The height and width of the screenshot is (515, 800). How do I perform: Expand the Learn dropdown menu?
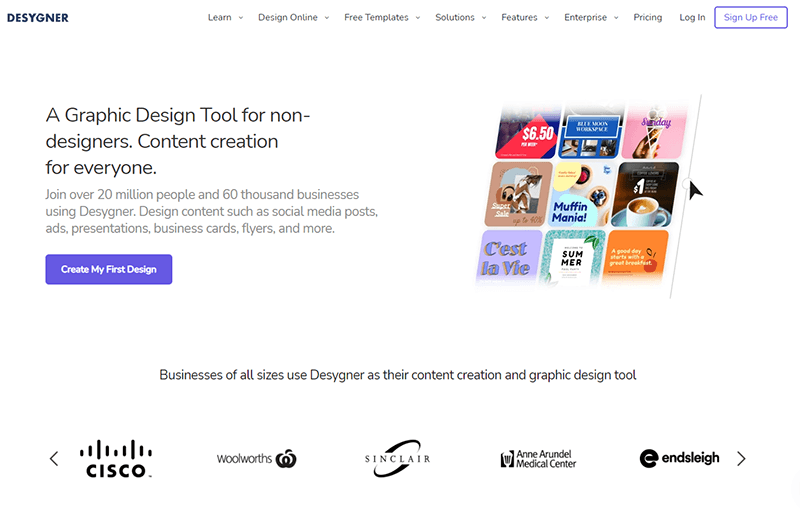(x=225, y=17)
